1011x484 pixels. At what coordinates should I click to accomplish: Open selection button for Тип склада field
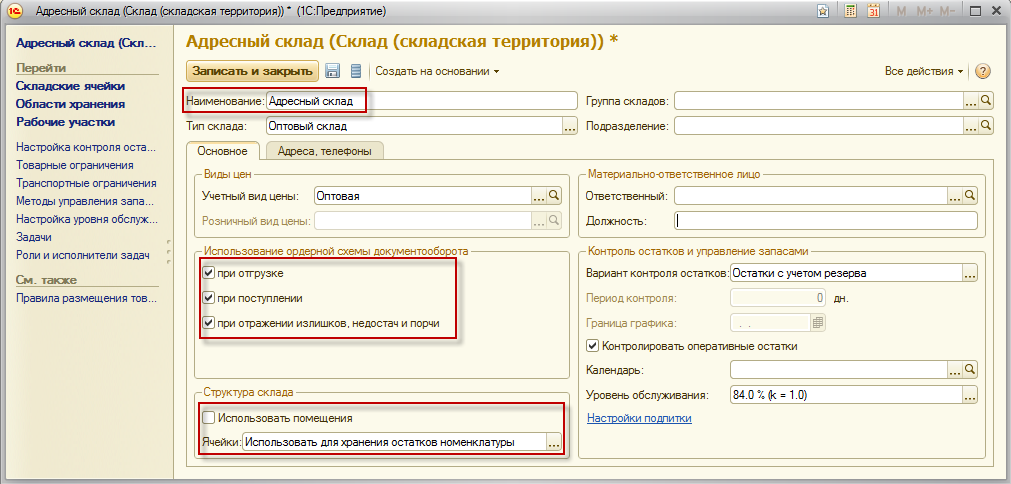tap(570, 126)
